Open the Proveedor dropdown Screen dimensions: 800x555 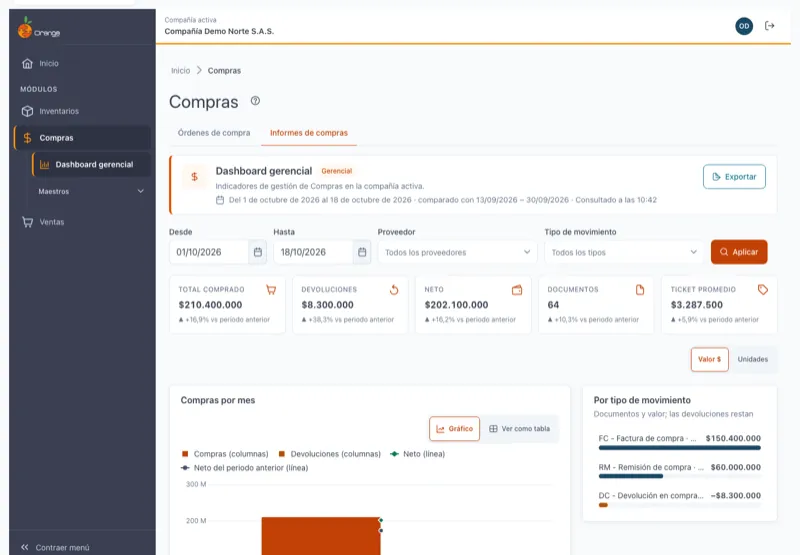[457, 253]
